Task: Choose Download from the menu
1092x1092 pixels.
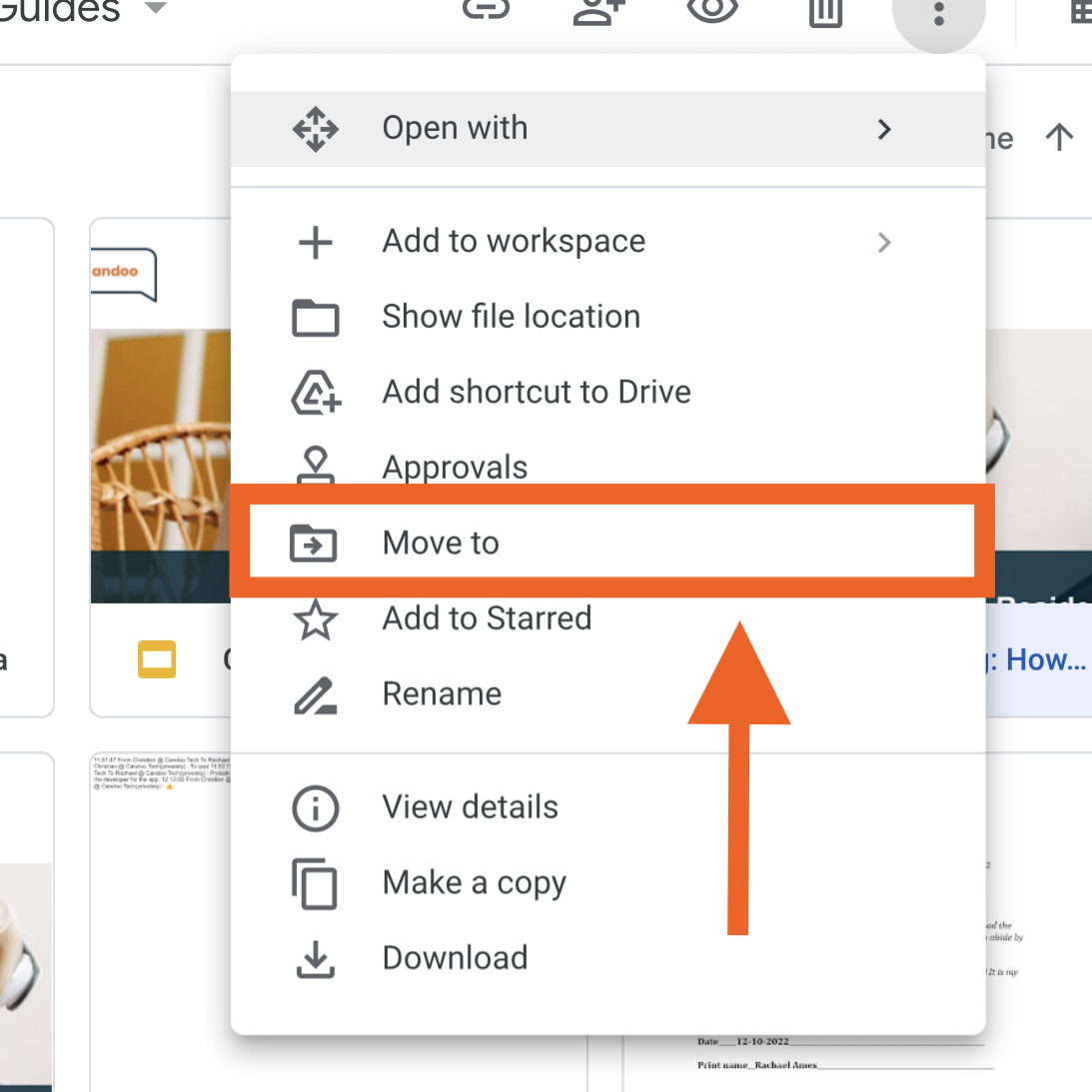Action: click(607, 957)
